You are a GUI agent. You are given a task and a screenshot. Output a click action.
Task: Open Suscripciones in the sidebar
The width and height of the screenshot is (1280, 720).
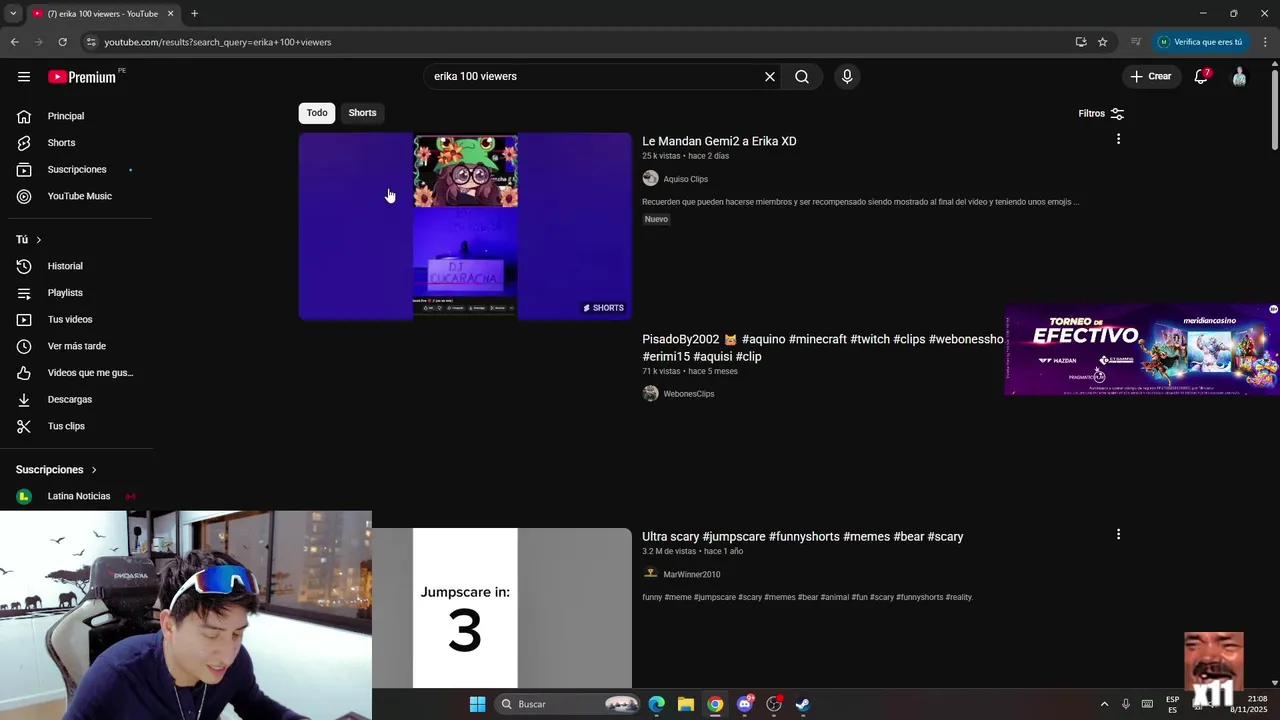[76, 170]
